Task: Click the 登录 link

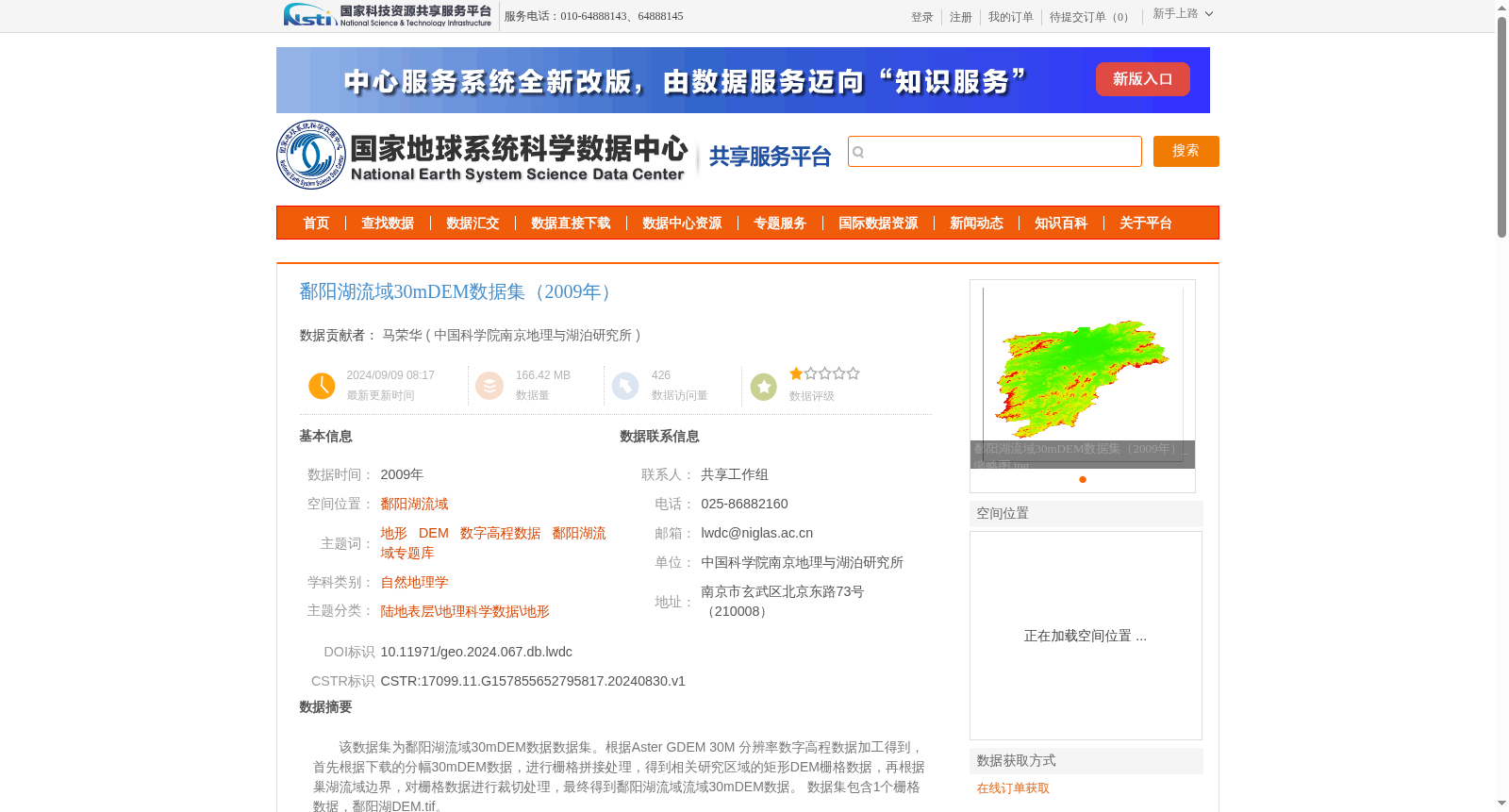Action: (921, 17)
